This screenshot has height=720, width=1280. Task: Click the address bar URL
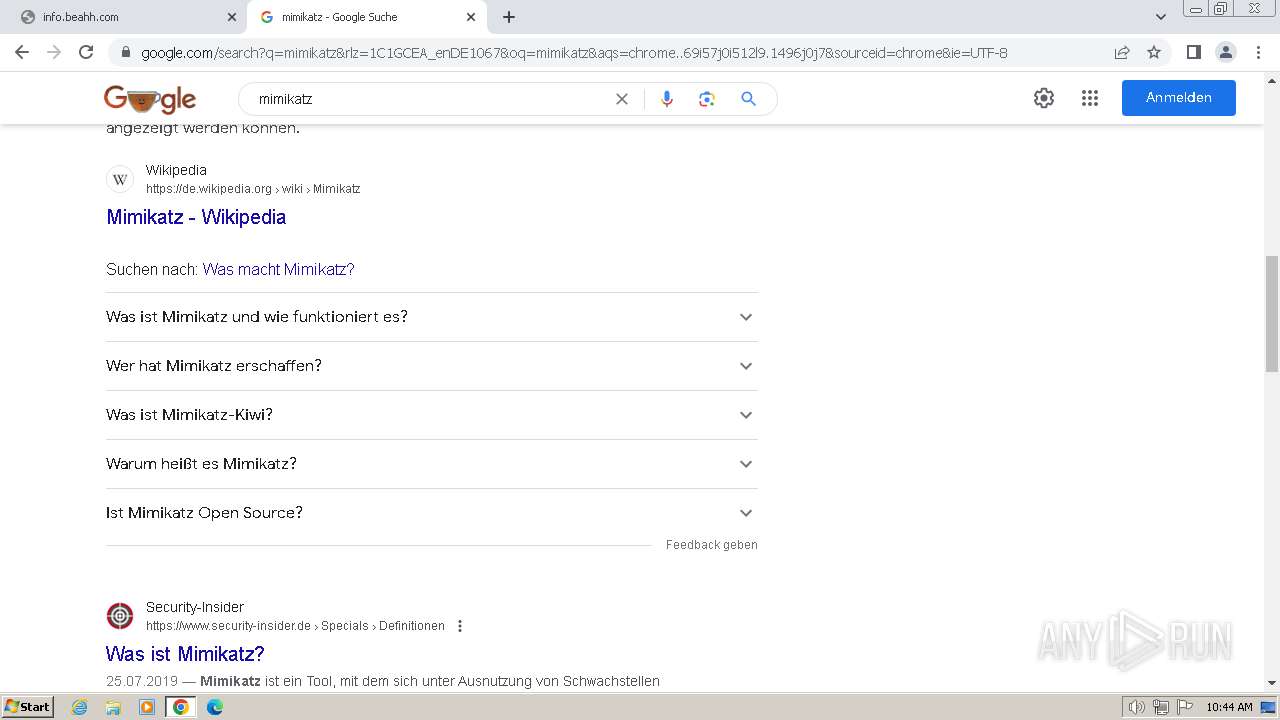click(x=574, y=53)
